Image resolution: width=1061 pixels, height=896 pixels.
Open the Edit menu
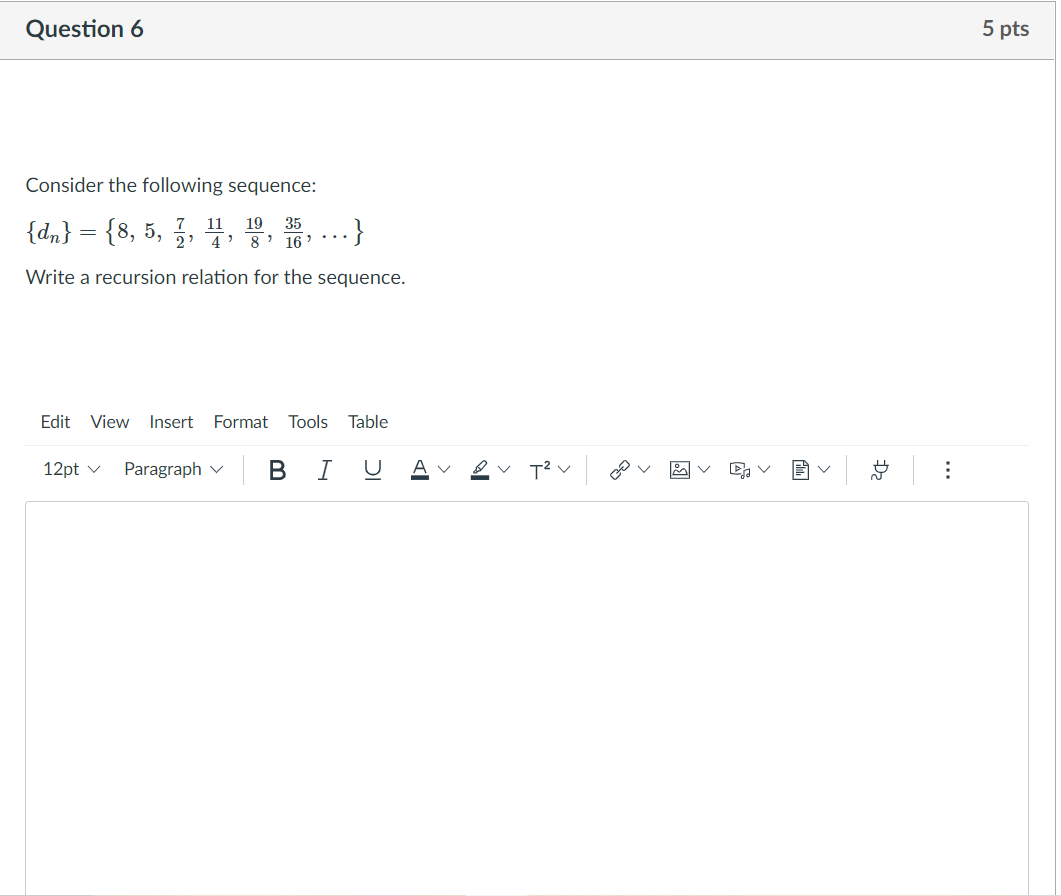(55, 421)
